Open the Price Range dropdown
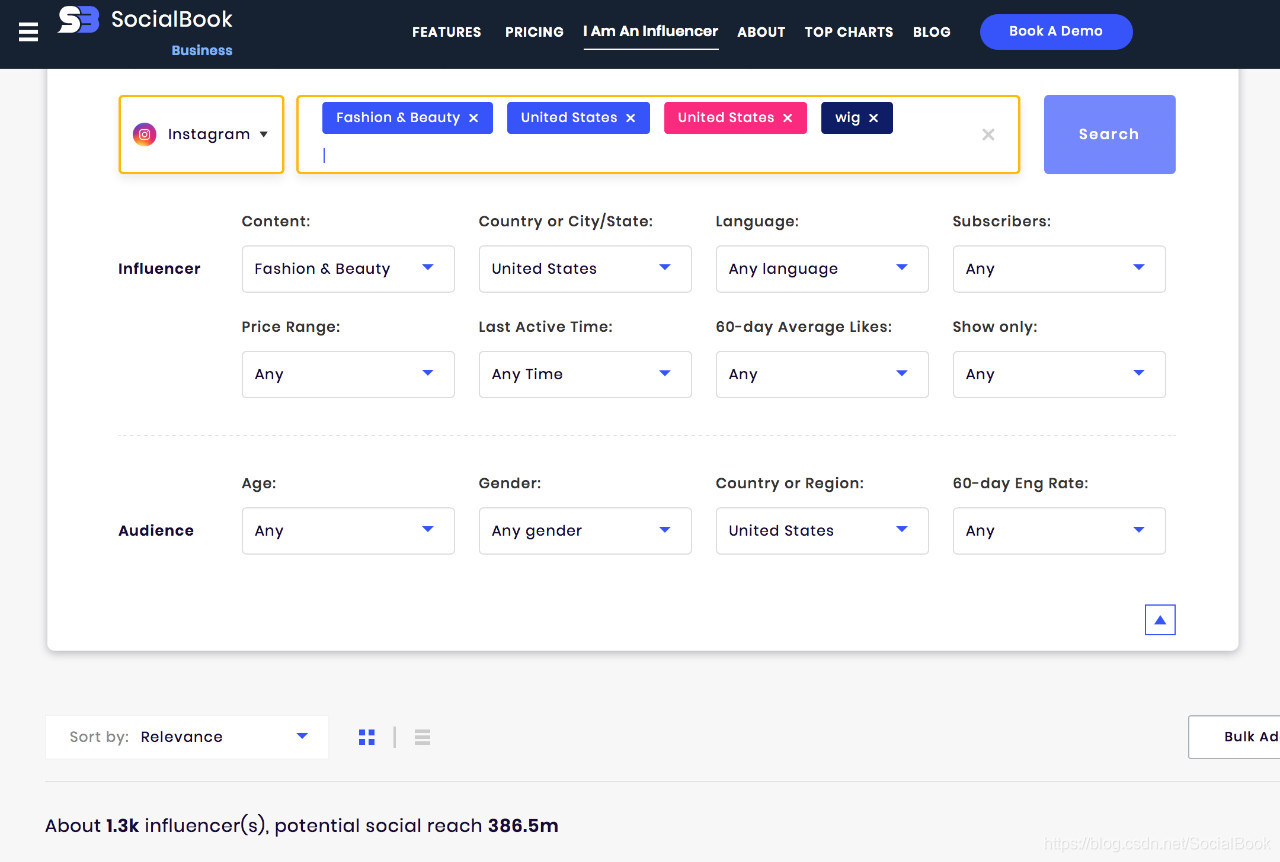1280x862 pixels. click(348, 374)
